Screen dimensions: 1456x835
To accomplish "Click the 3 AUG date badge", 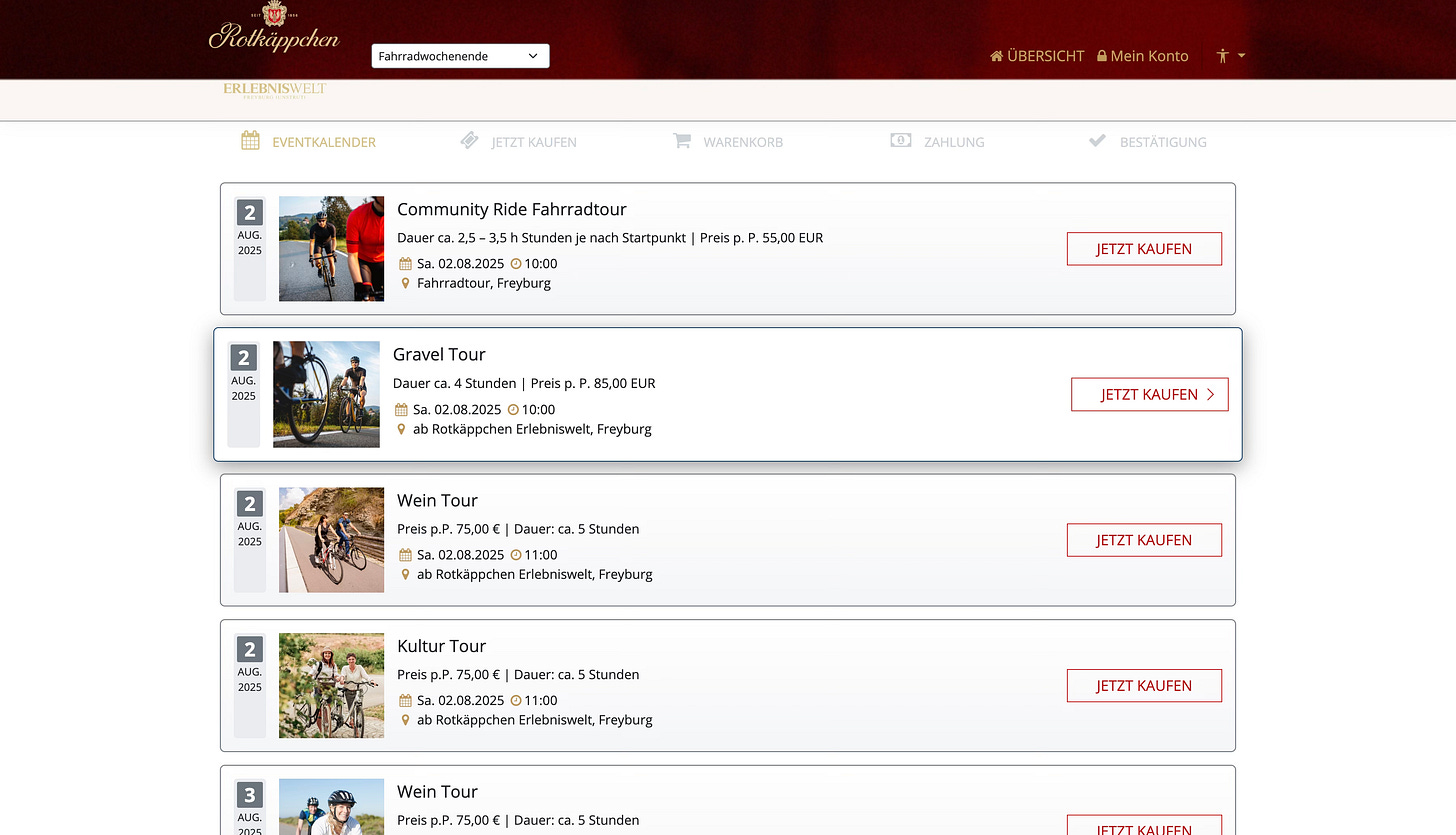I will point(250,807).
